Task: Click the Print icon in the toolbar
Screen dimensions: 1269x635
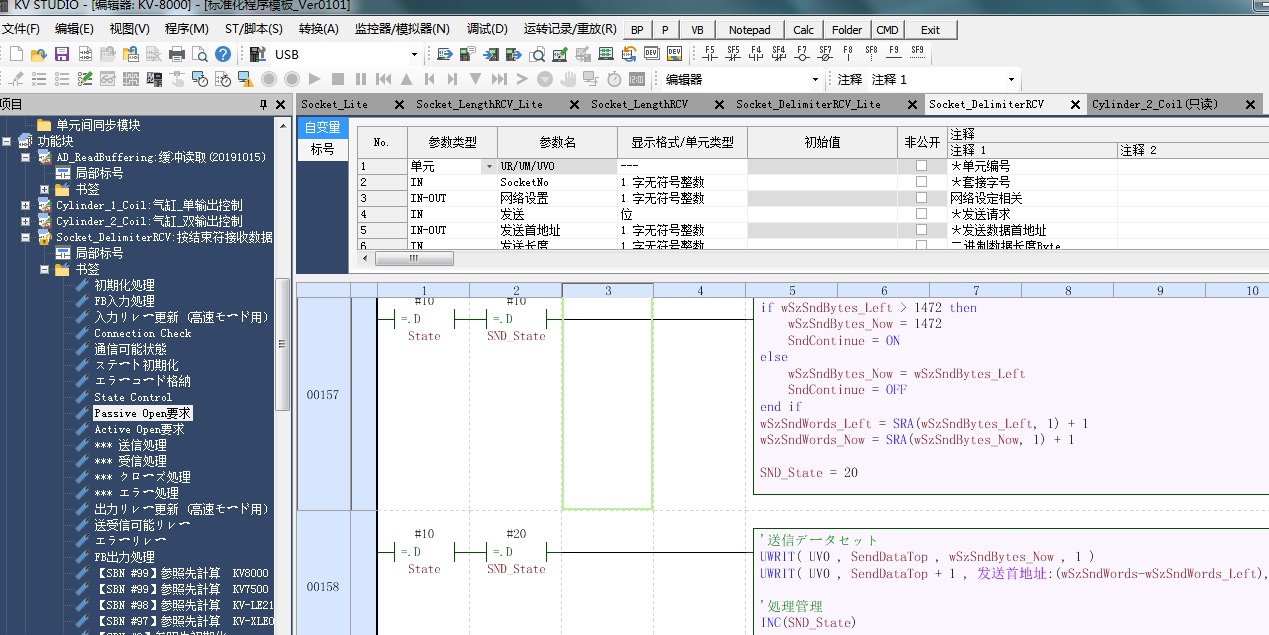Action: (x=177, y=54)
